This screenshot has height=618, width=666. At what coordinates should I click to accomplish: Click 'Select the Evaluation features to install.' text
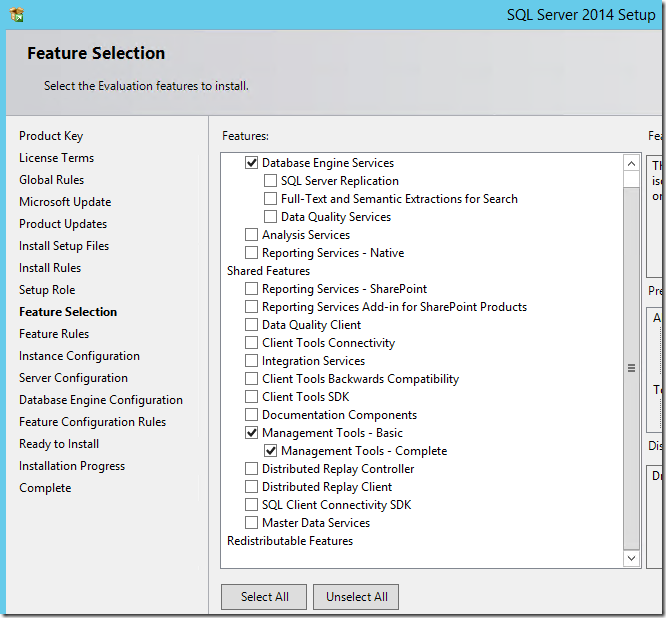(146, 86)
